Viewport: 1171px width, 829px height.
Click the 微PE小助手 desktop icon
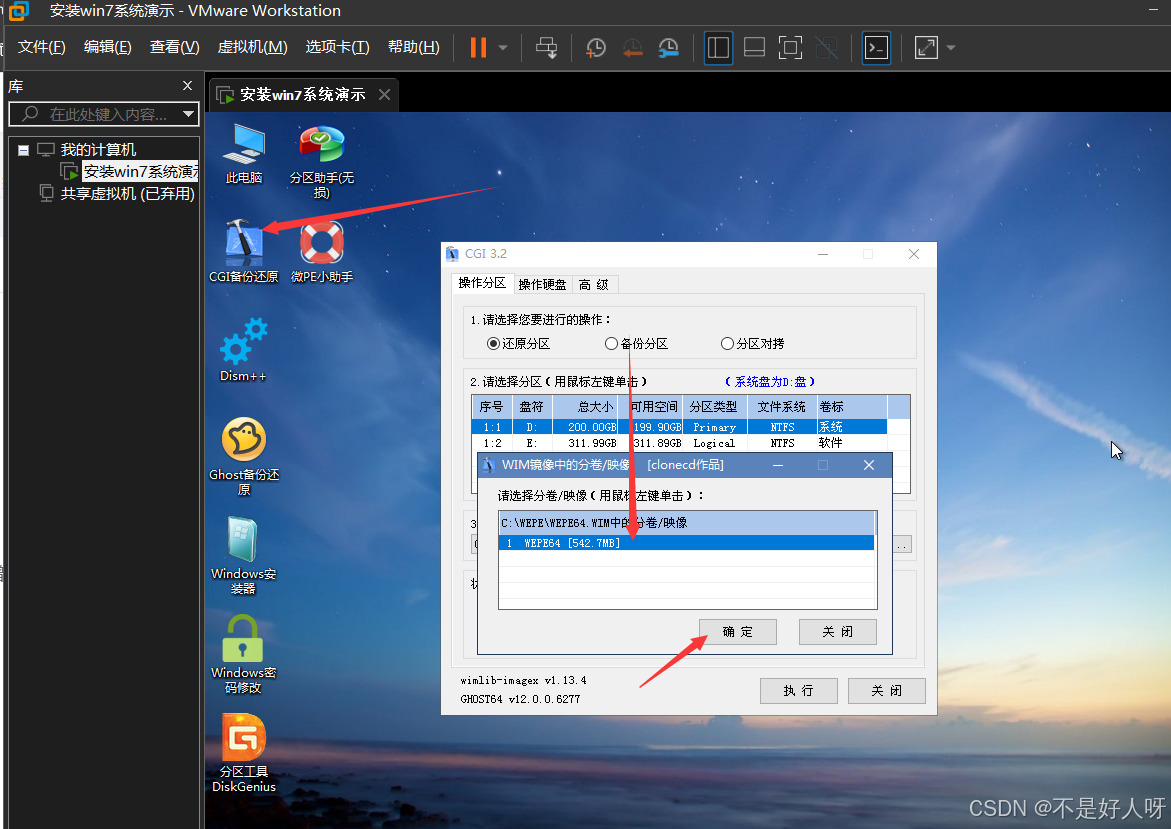pyautogui.click(x=322, y=251)
